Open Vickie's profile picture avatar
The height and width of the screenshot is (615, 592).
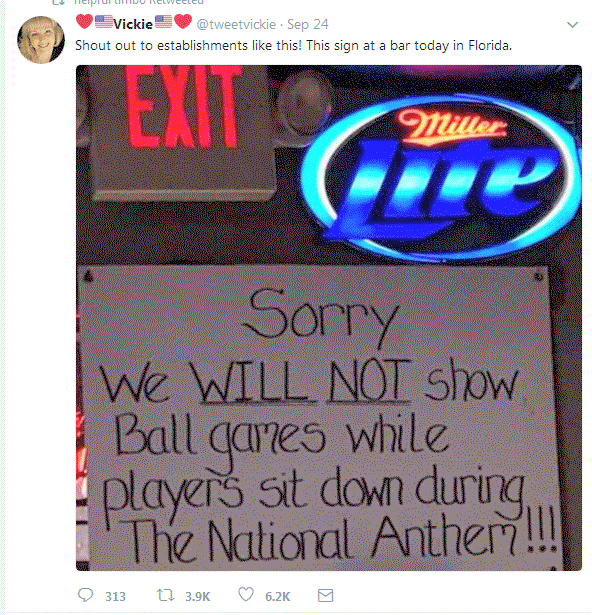click(x=41, y=40)
